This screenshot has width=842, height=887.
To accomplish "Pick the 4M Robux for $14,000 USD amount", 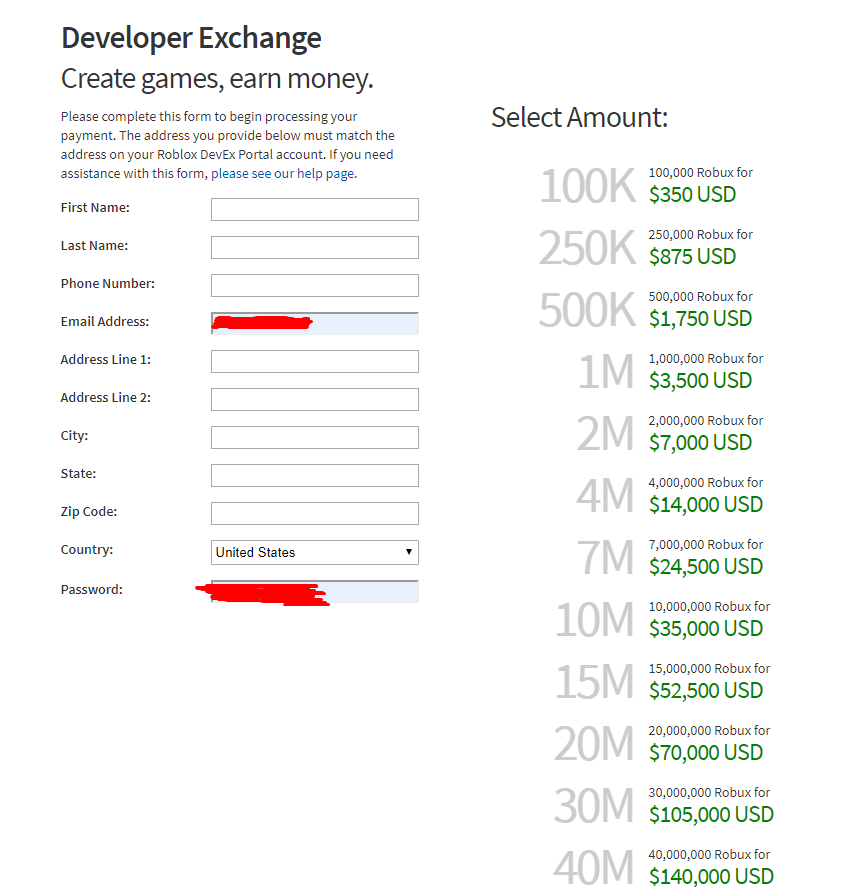I will pos(670,496).
